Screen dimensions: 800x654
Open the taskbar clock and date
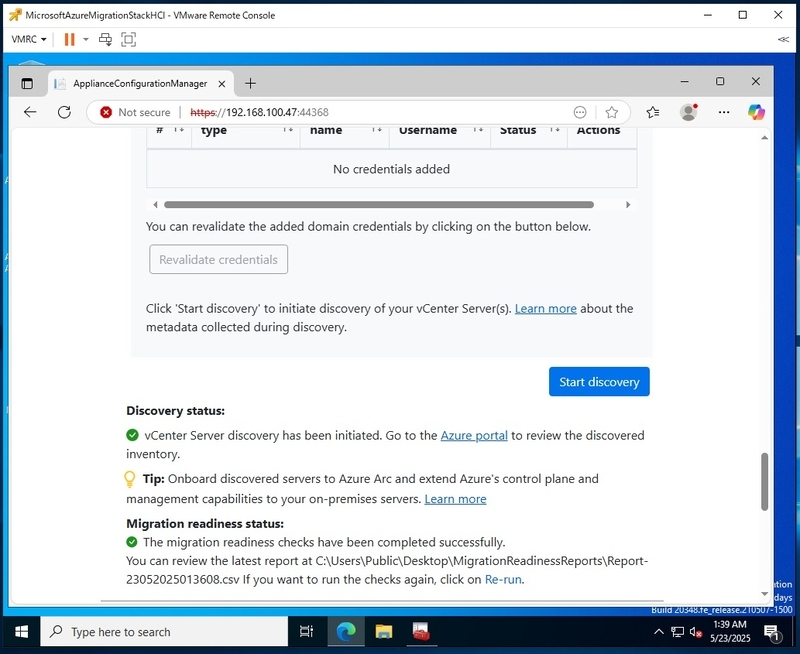pos(730,632)
